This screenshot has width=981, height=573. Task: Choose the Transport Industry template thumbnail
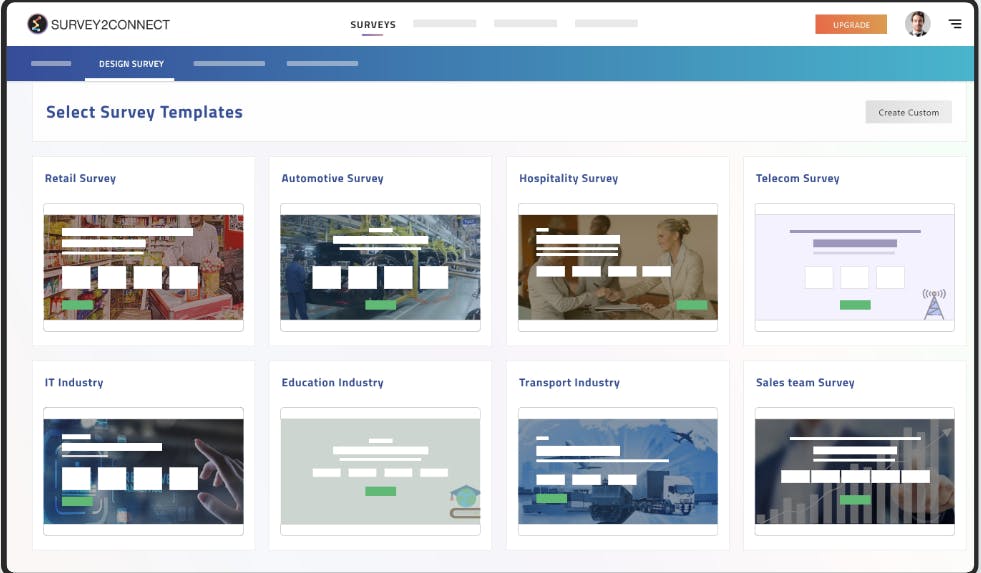[618, 471]
